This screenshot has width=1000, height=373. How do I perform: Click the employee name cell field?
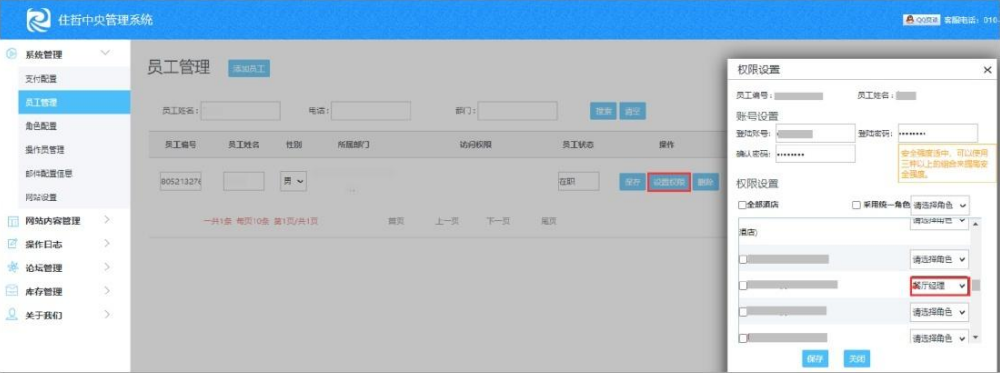[244, 182]
